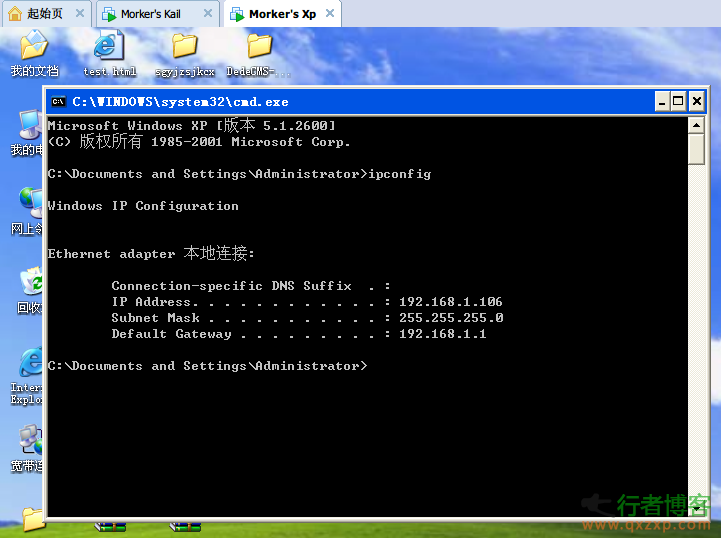Select the Internet Explorer desktop icon
The height and width of the screenshot is (538, 721).
click(28, 376)
